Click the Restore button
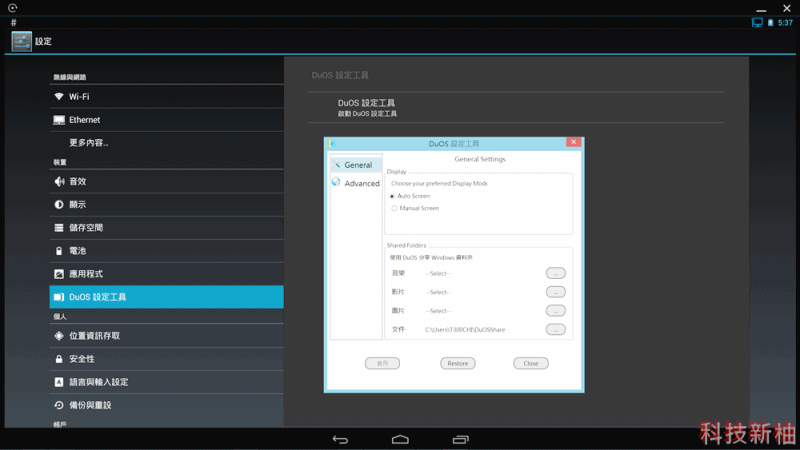This screenshot has height=450, width=800. (458, 363)
